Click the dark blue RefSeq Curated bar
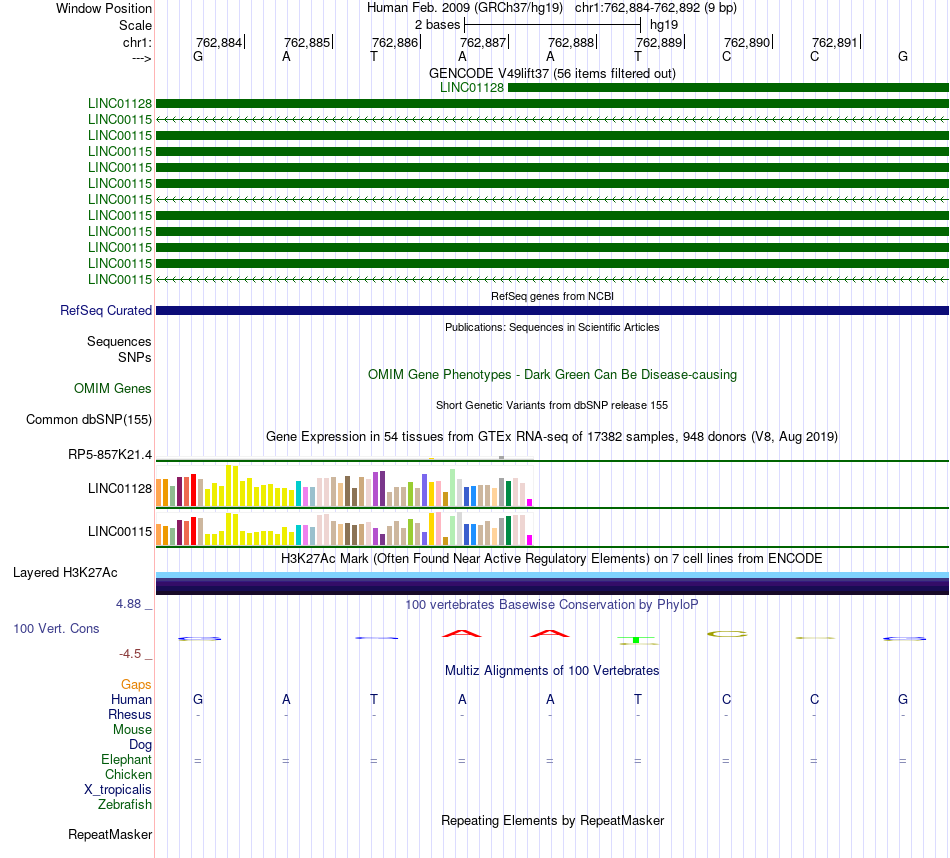This screenshot has height=858, width=950. [552, 310]
